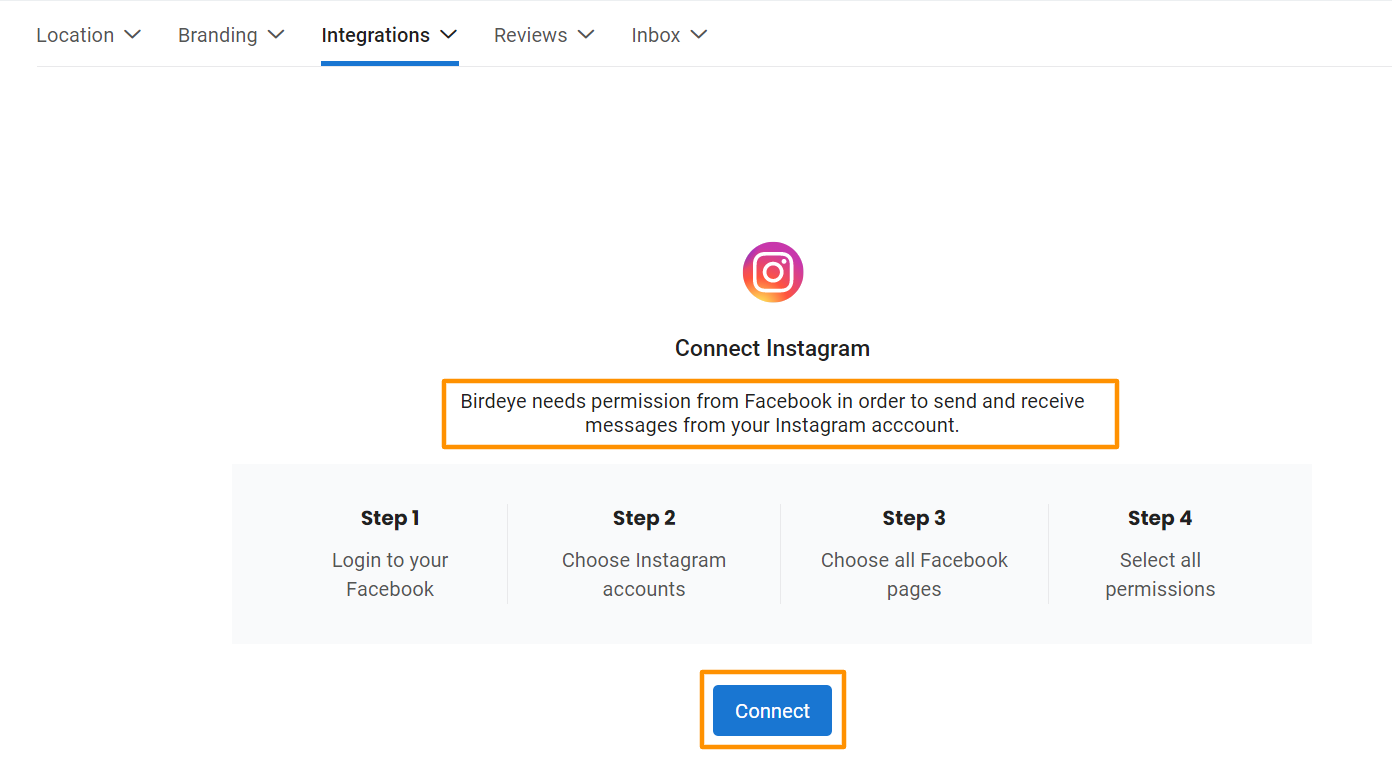Click the Step 3 heading
The width and height of the screenshot is (1392, 780).
click(914, 518)
